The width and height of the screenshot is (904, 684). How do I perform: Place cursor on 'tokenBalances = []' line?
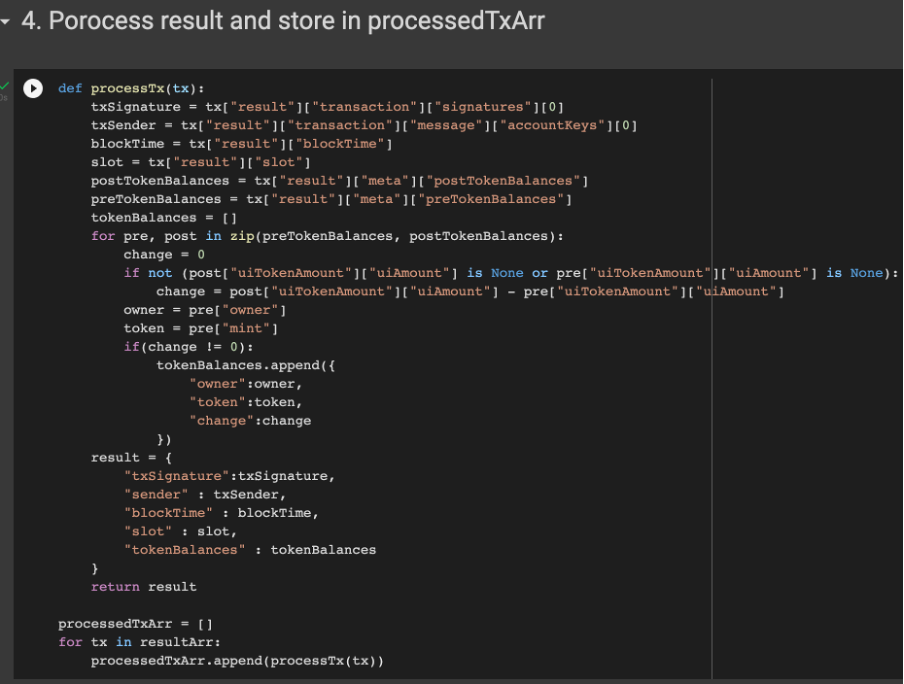[164, 217]
